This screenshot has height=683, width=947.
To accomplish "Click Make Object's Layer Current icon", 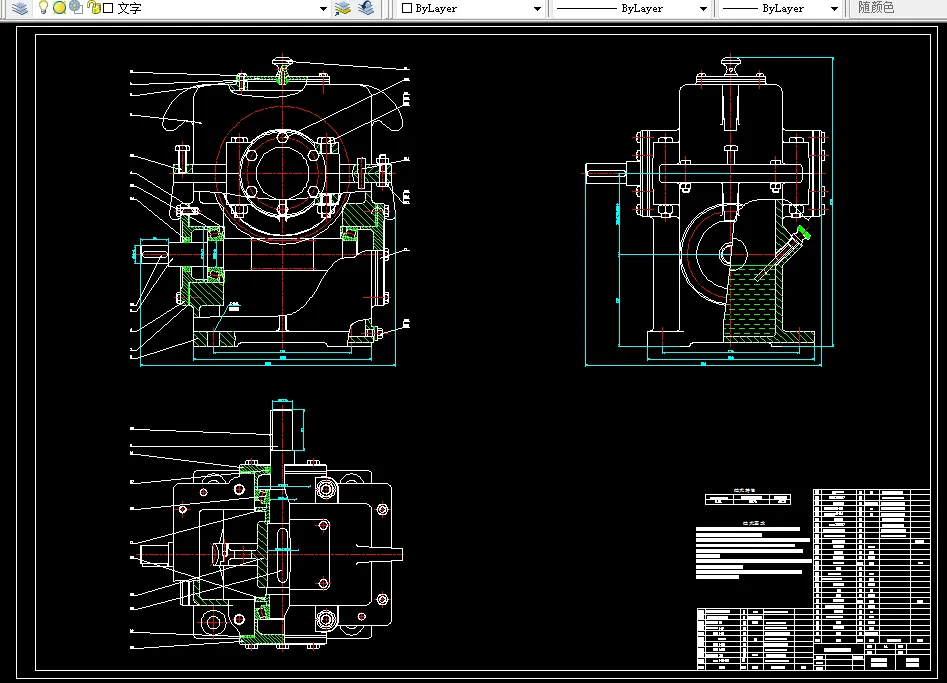I will (343, 8).
